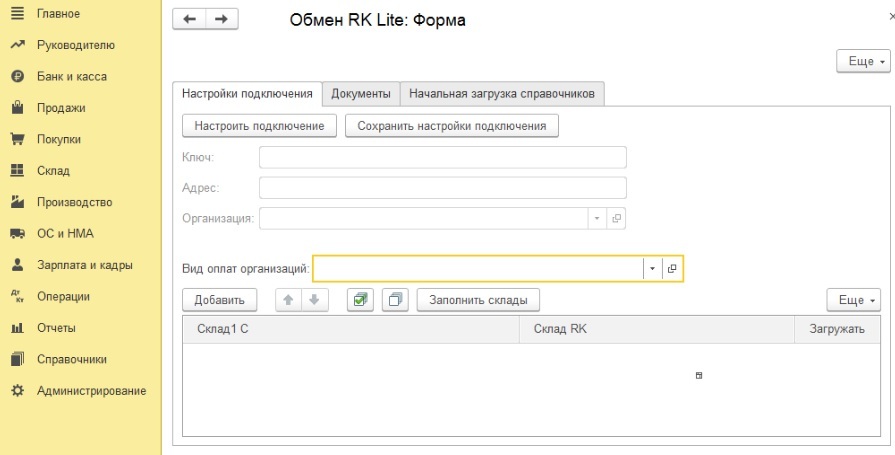The image size is (895, 455).
Task: Open the Администрирование section
Action: pos(91,391)
